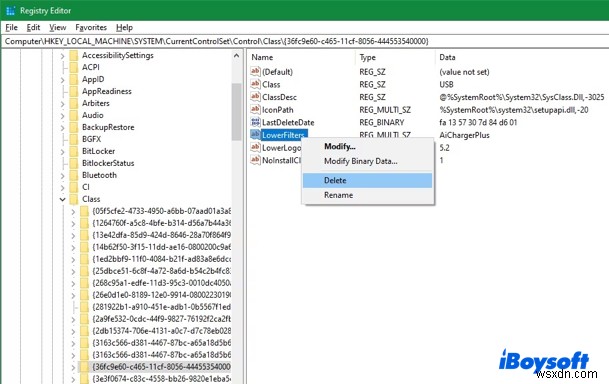Click the Class value string icon
The height and width of the screenshot is (384, 609).
[x=255, y=84]
